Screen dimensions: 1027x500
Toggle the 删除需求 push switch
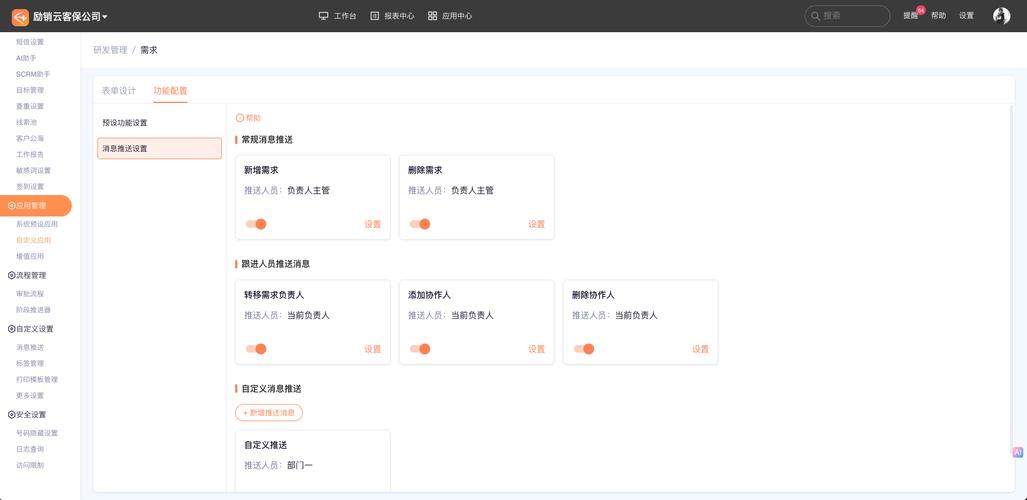[x=420, y=224]
